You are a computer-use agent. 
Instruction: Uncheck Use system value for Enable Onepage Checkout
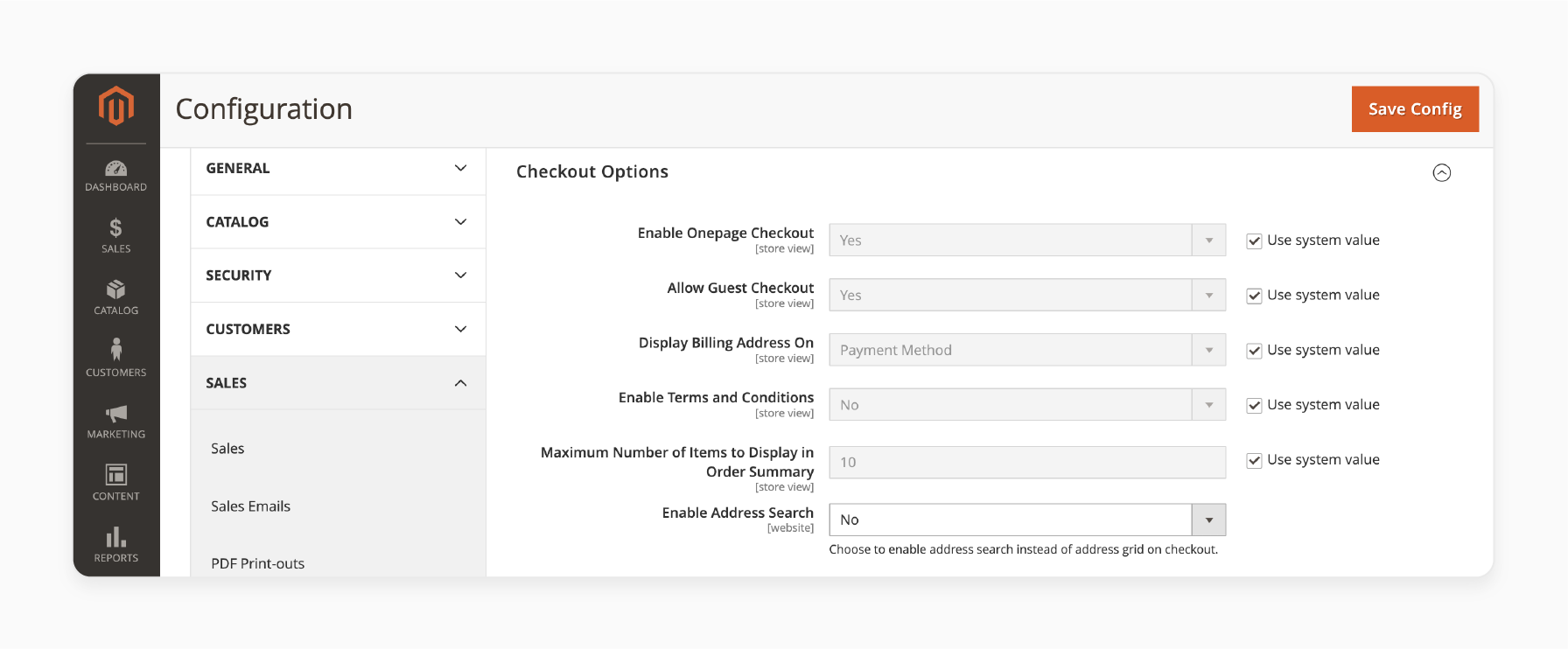(1254, 241)
